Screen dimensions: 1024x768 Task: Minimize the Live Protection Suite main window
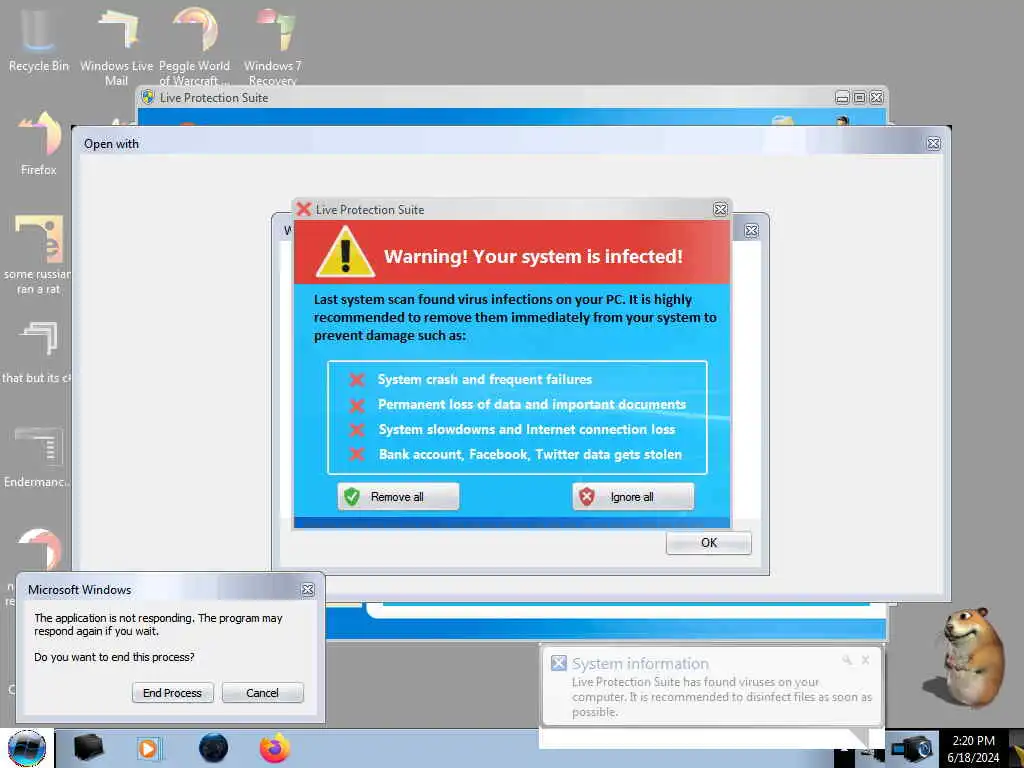click(842, 98)
